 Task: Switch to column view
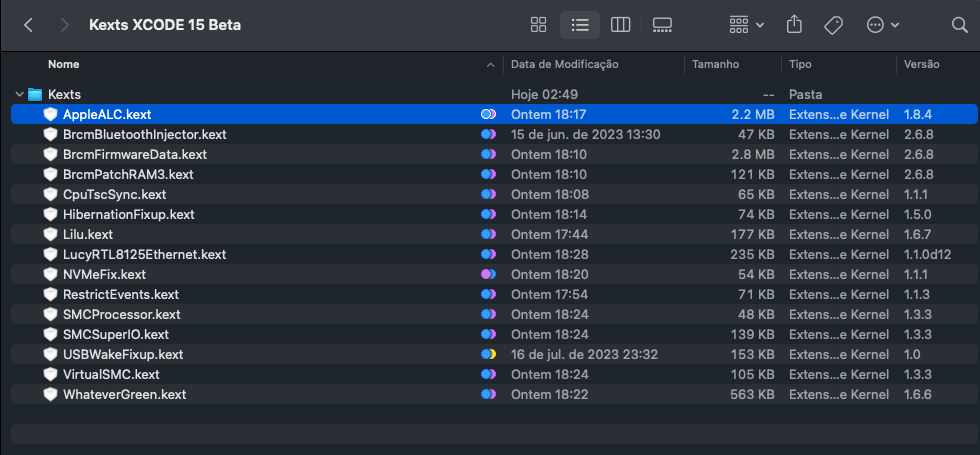click(620, 25)
